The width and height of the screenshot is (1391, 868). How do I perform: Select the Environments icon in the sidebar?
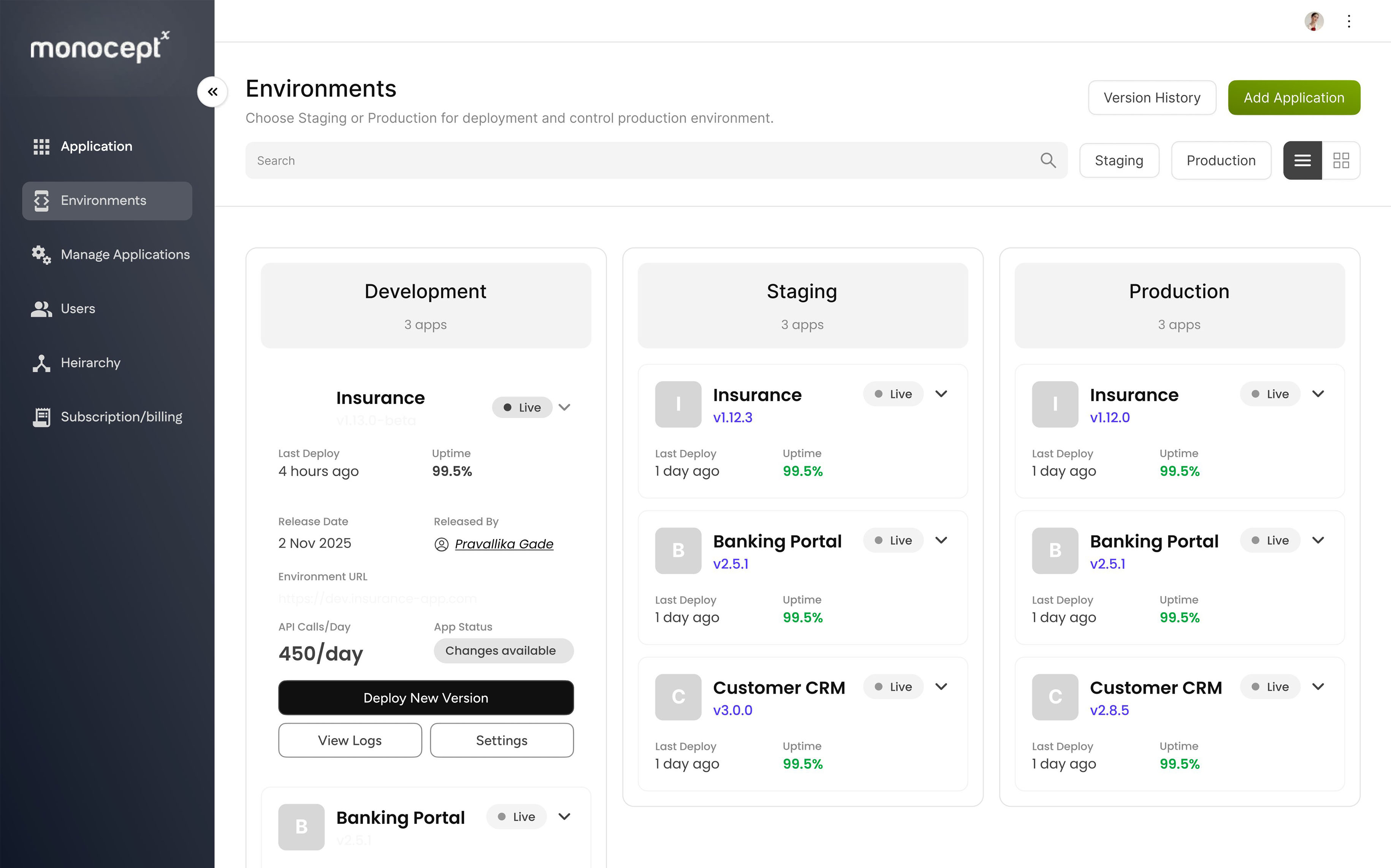(41, 200)
